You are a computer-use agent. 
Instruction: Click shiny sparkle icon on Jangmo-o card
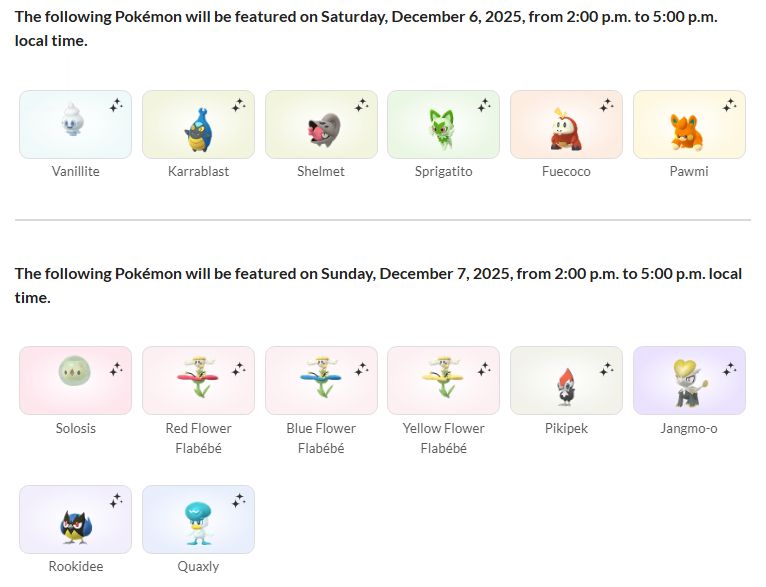730,369
